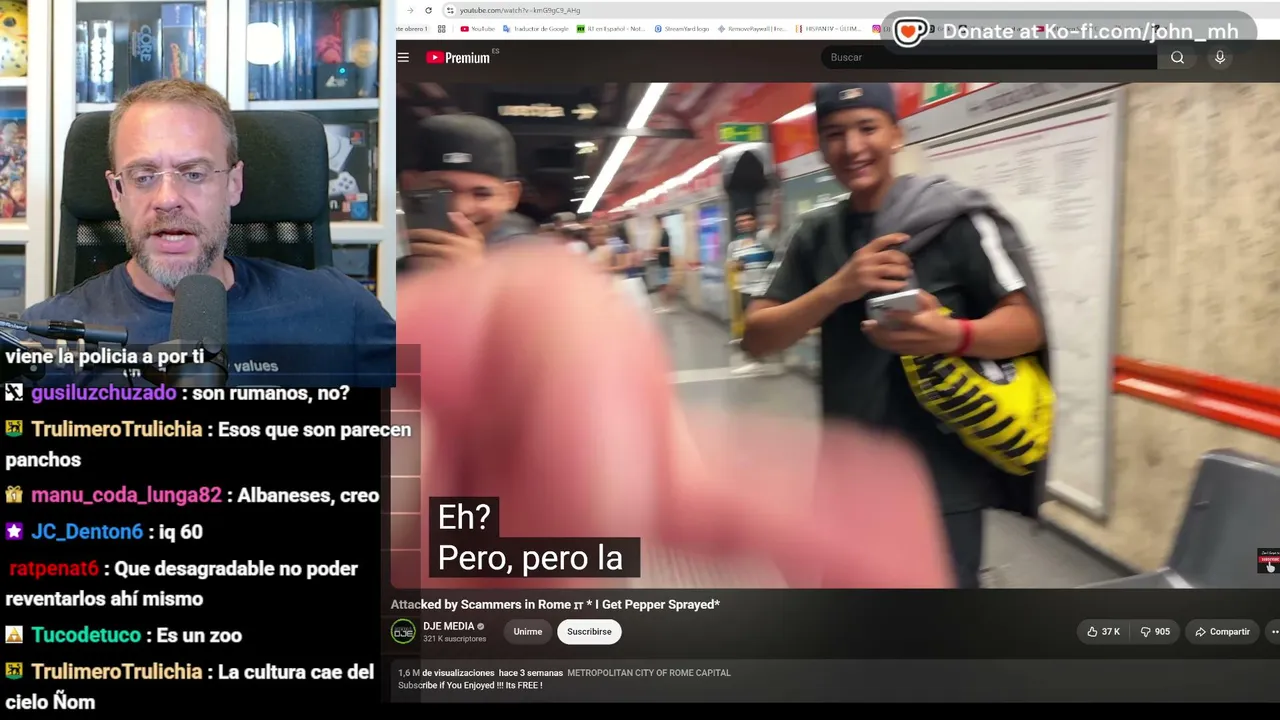The width and height of the screenshot is (1280, 720).
Task: Click the 1,6 M de visualizaciones text
Action: coord(446,673)
